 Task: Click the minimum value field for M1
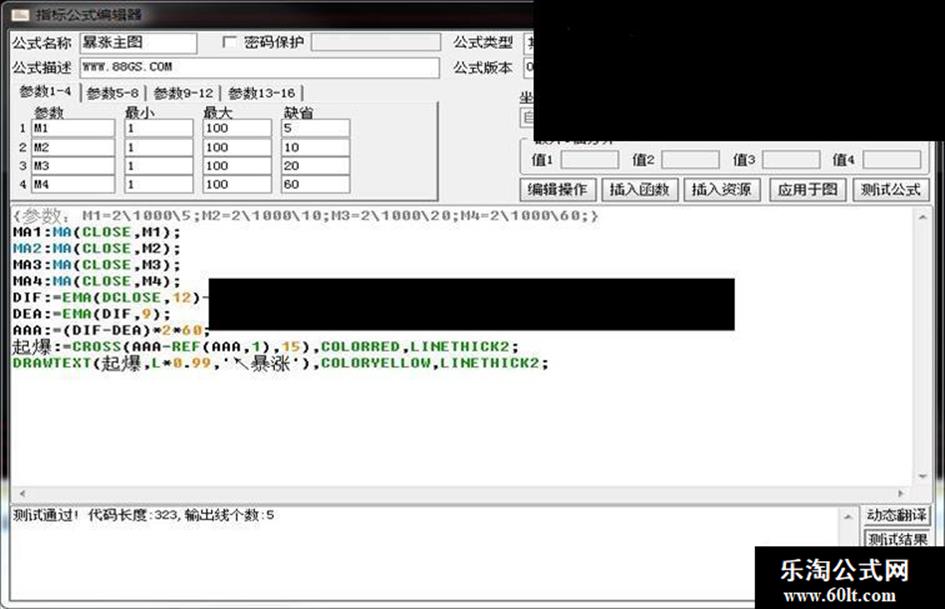pyautogui.click(x=159, y=128)
